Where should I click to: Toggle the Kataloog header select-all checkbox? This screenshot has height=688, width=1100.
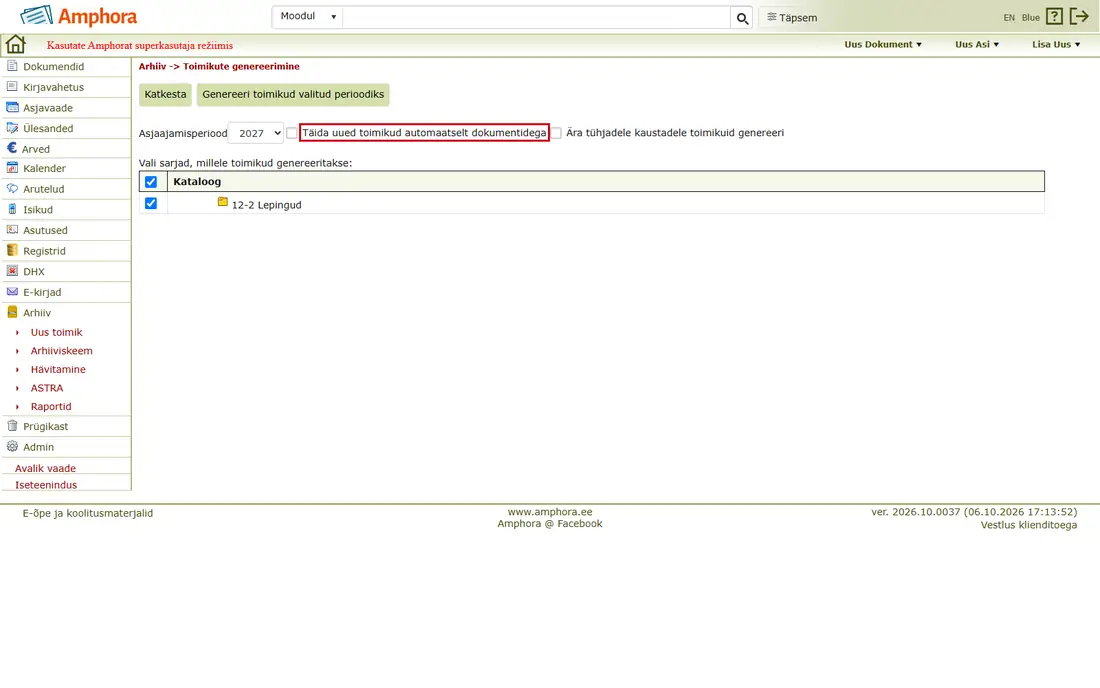point(151,182)
